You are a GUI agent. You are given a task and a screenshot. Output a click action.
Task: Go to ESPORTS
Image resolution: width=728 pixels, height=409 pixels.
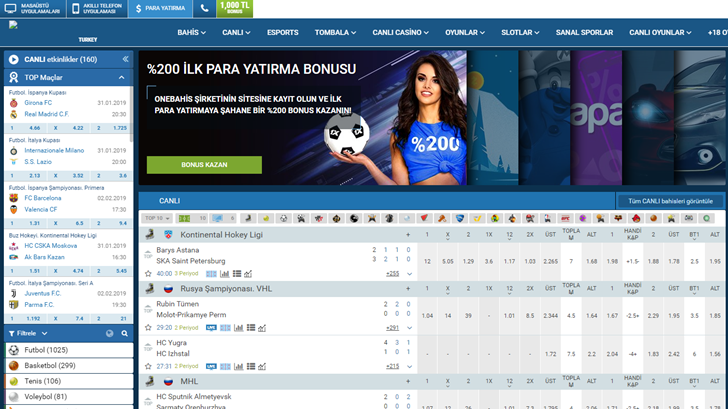pos(282,32)
